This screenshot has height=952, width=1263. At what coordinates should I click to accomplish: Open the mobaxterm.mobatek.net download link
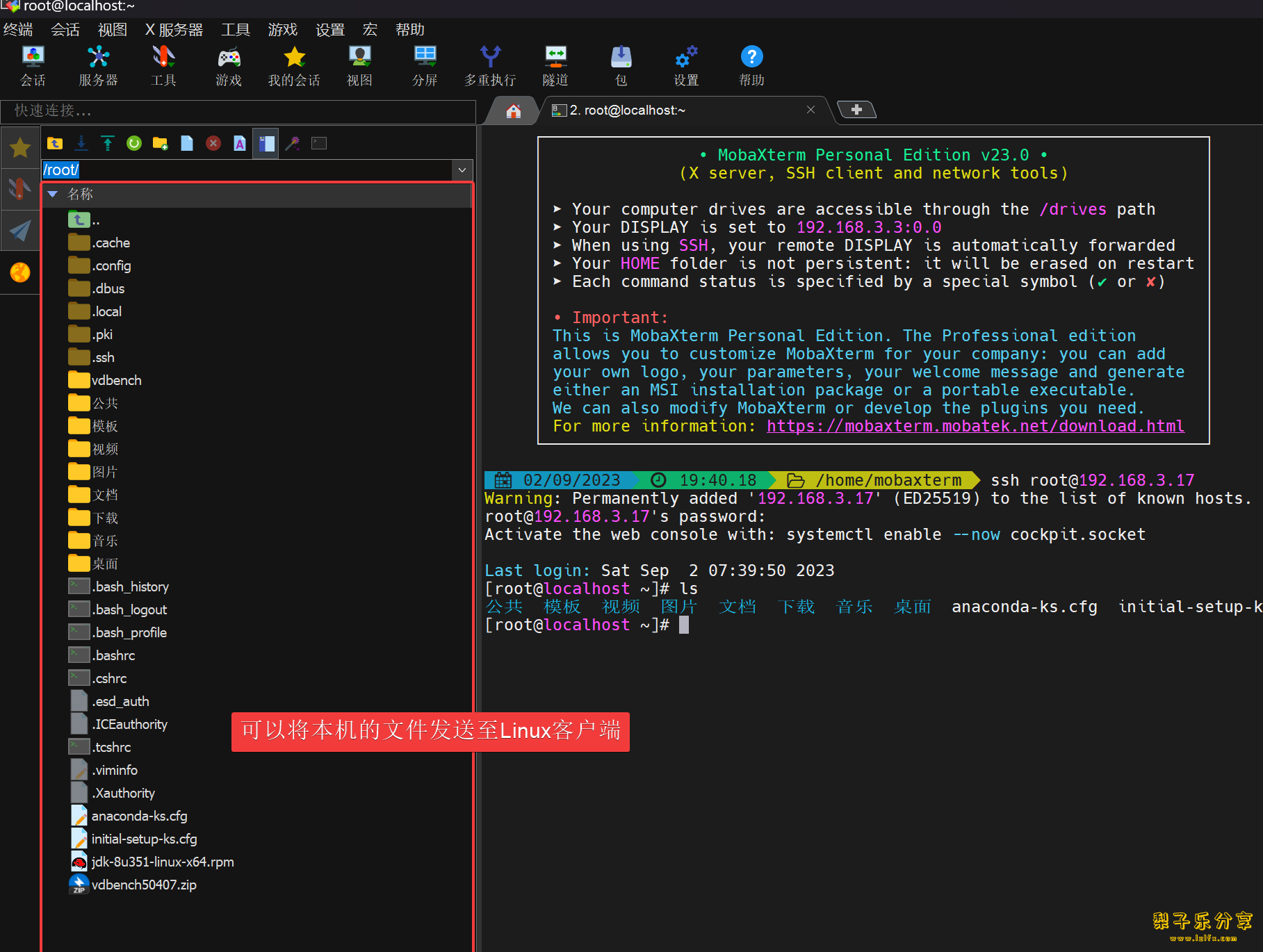click(975, 426)
